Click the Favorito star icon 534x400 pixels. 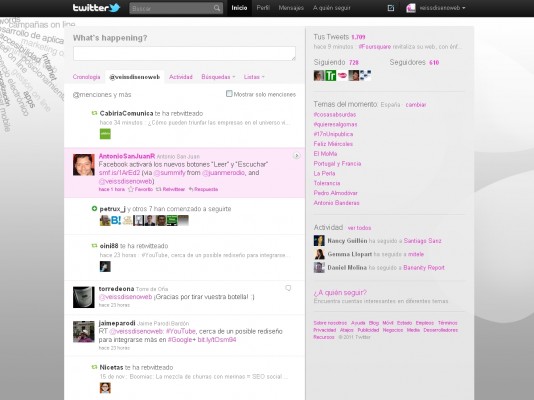point(130,189)
